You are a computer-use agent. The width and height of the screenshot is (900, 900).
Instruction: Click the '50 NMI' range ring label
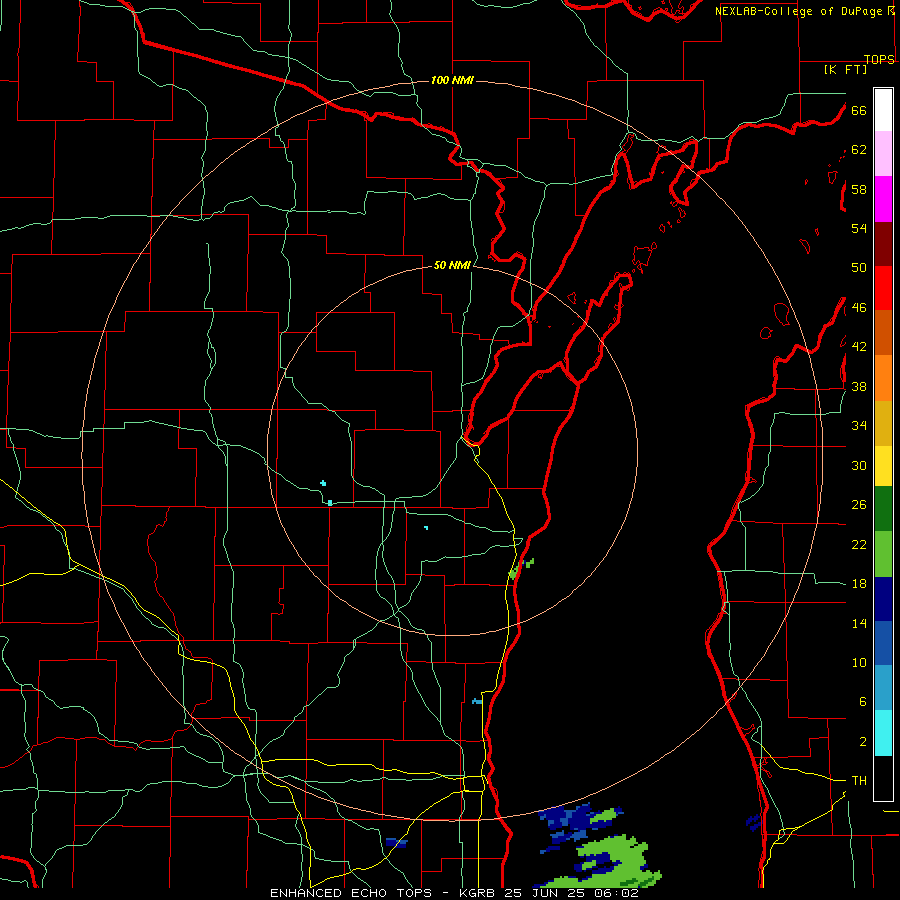[x=452, y=265]
